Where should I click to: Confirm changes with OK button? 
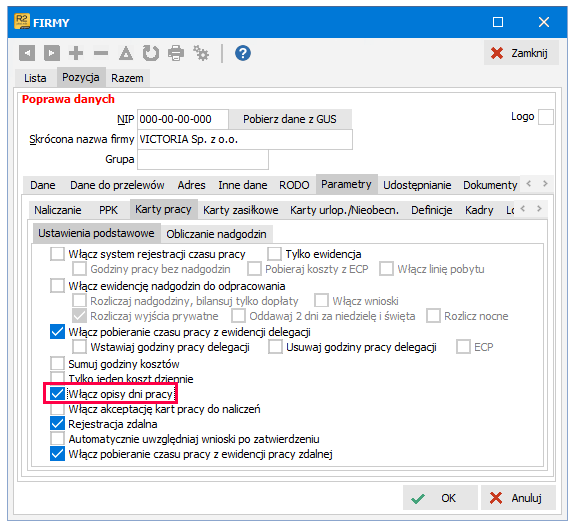point(440,498)
